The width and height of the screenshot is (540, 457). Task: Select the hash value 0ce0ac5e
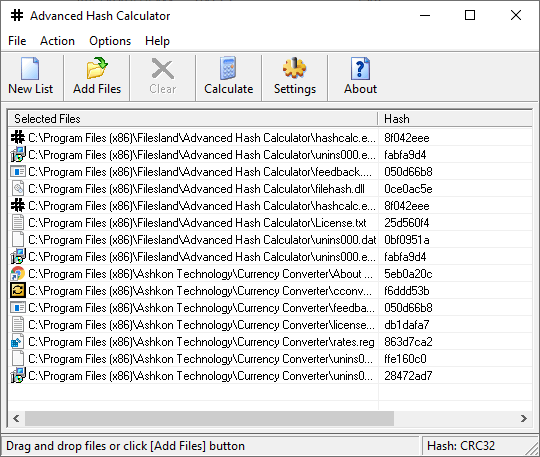pos(408,188)
